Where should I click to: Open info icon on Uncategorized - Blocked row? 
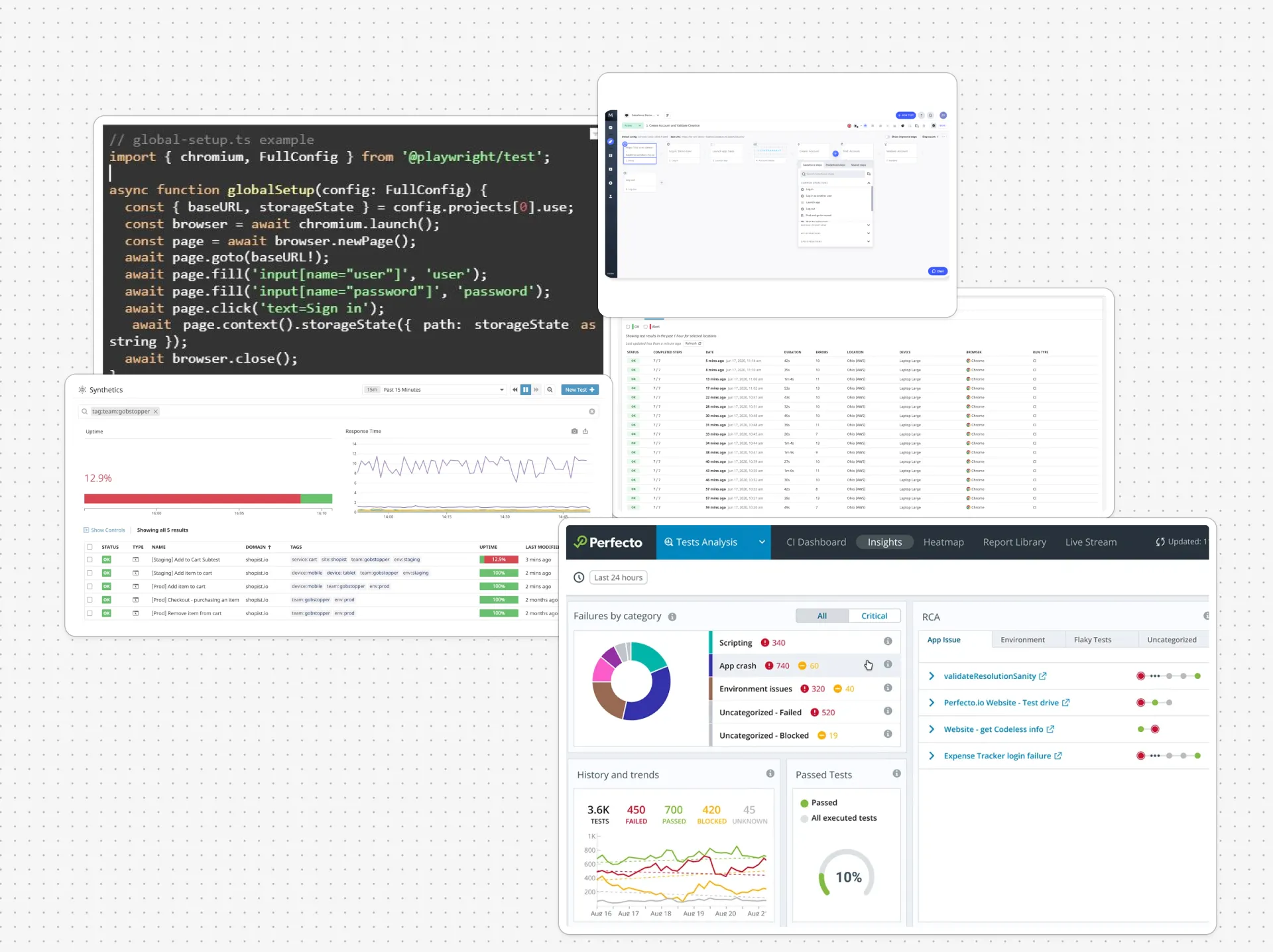[x=888, y=734]
